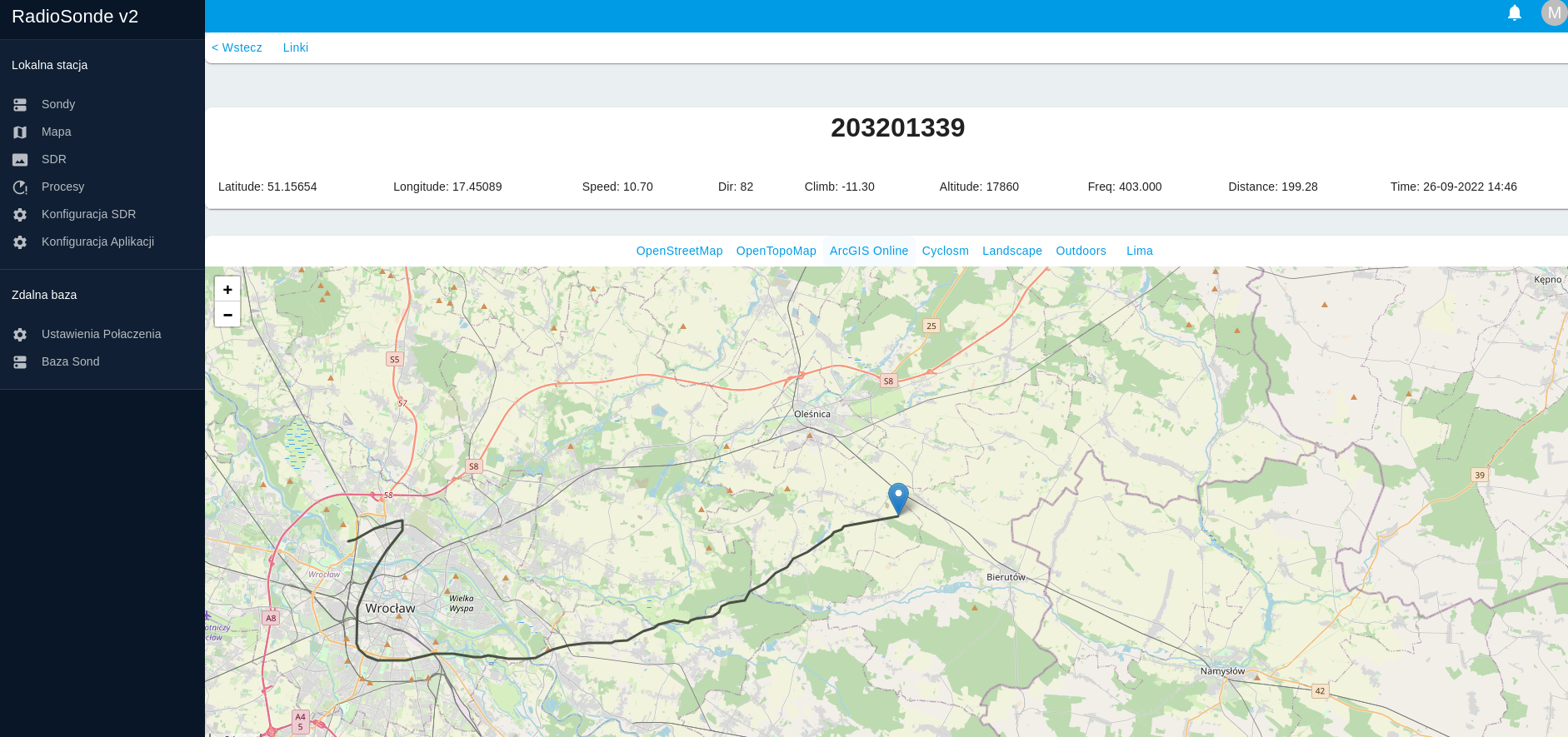
Task: Go back with Wstecz link
Action: click(x=237, y=47)
